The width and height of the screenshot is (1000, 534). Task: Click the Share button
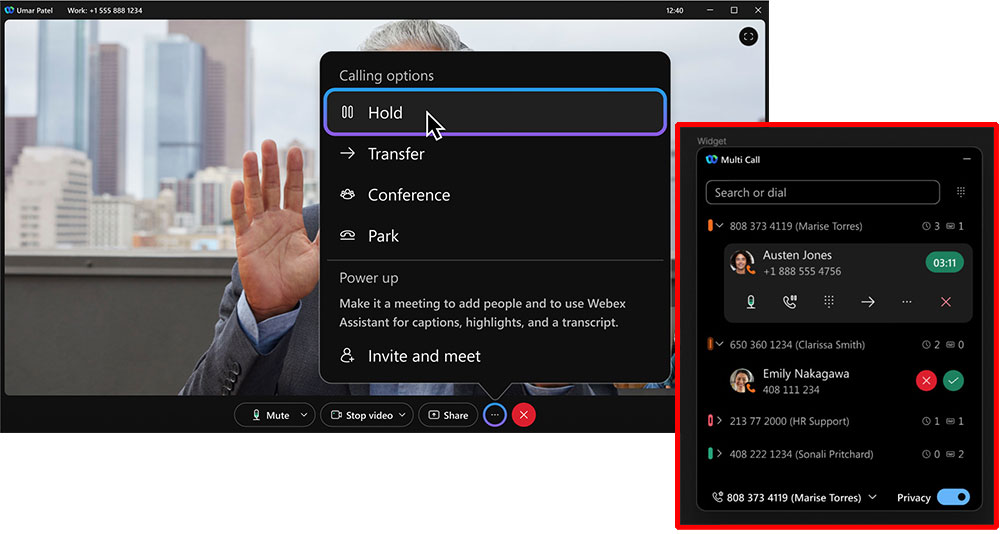point(448,415)
